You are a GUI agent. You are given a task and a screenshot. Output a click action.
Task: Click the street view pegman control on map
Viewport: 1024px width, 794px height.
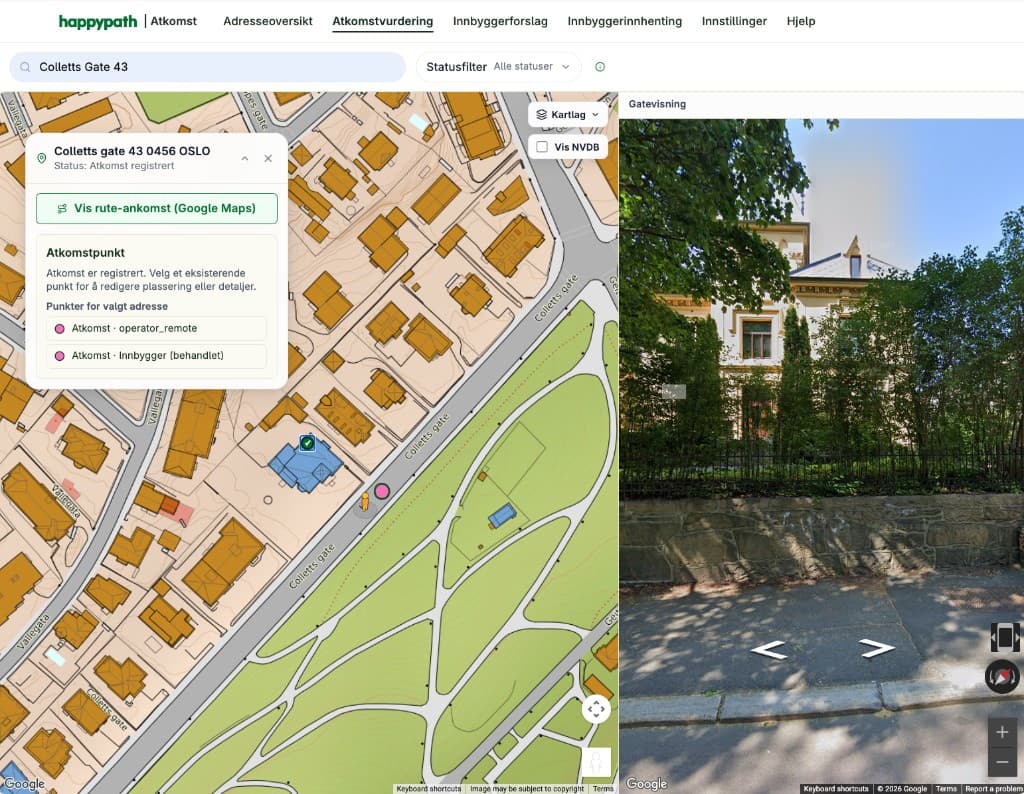pos(596,762)
